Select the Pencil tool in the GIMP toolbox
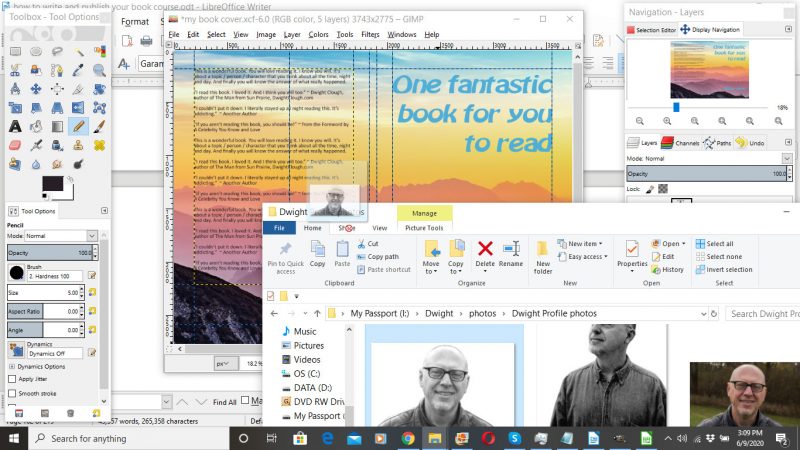 click(79, 126)
